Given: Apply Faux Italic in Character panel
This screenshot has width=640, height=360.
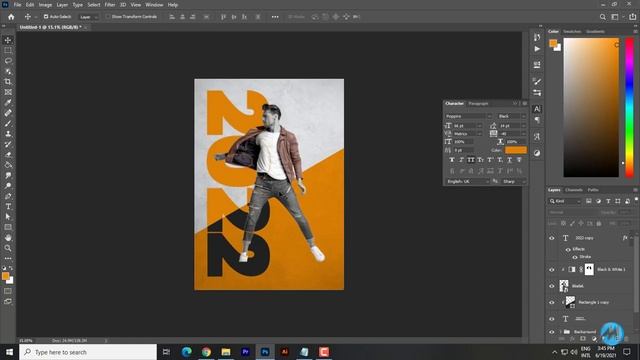Looking at the screenshot, I should tap(461, 160).
